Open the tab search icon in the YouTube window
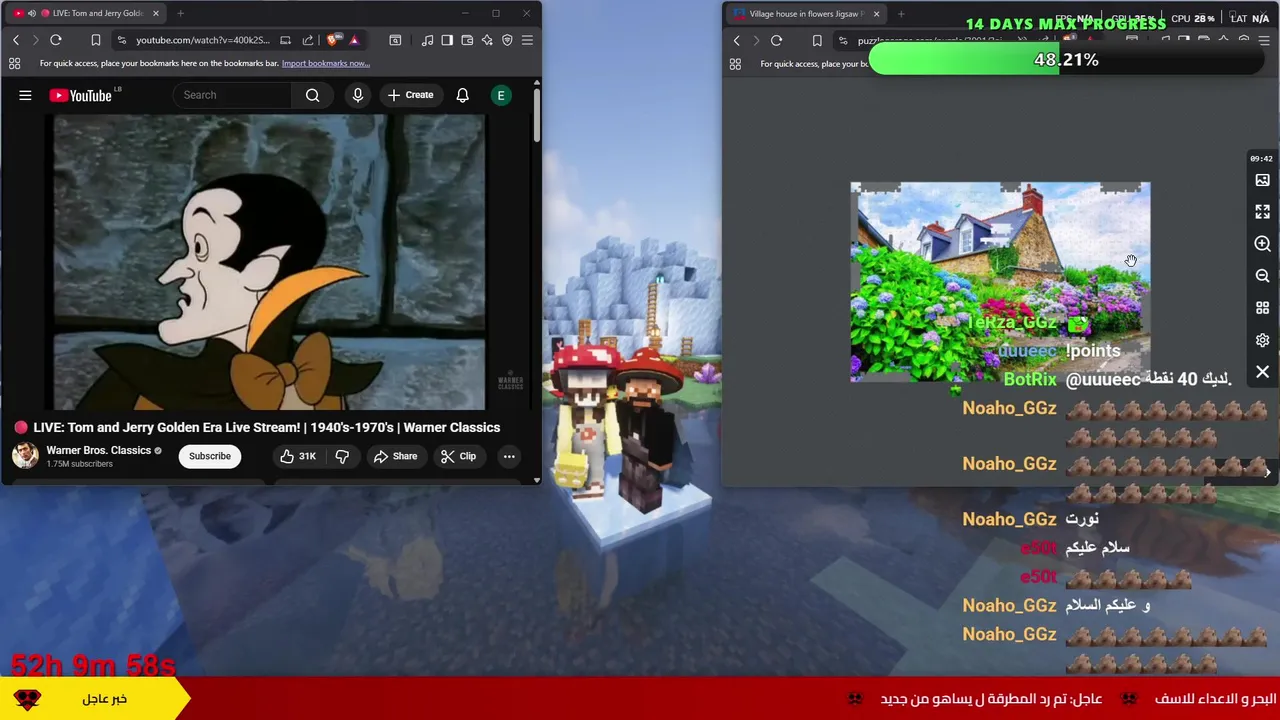 pos(395,40)
